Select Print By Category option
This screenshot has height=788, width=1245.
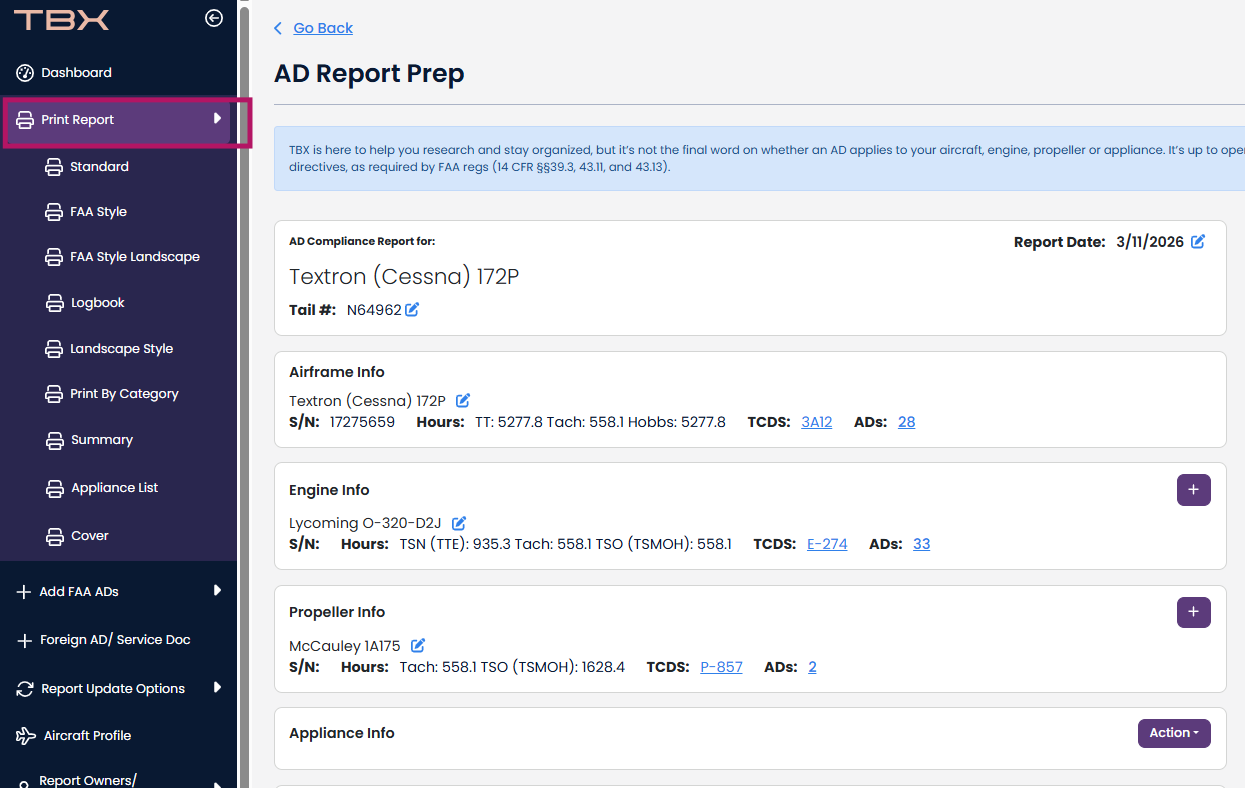click(124, 394)
